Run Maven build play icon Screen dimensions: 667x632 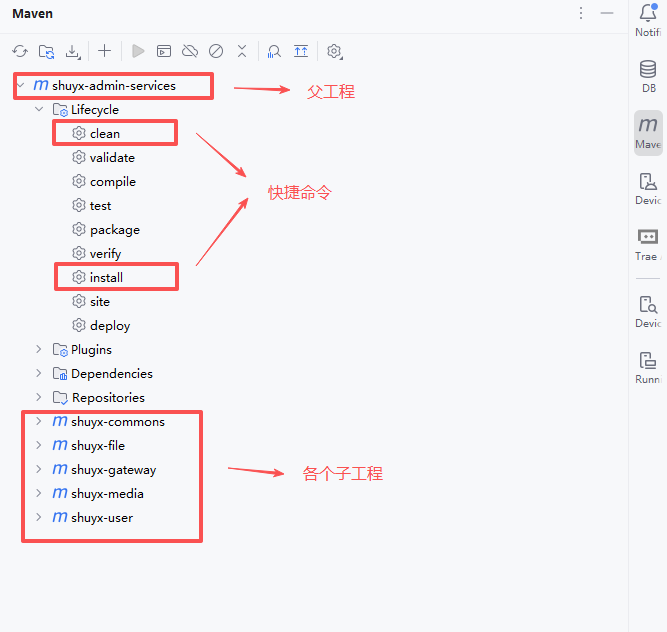point(138,51)
